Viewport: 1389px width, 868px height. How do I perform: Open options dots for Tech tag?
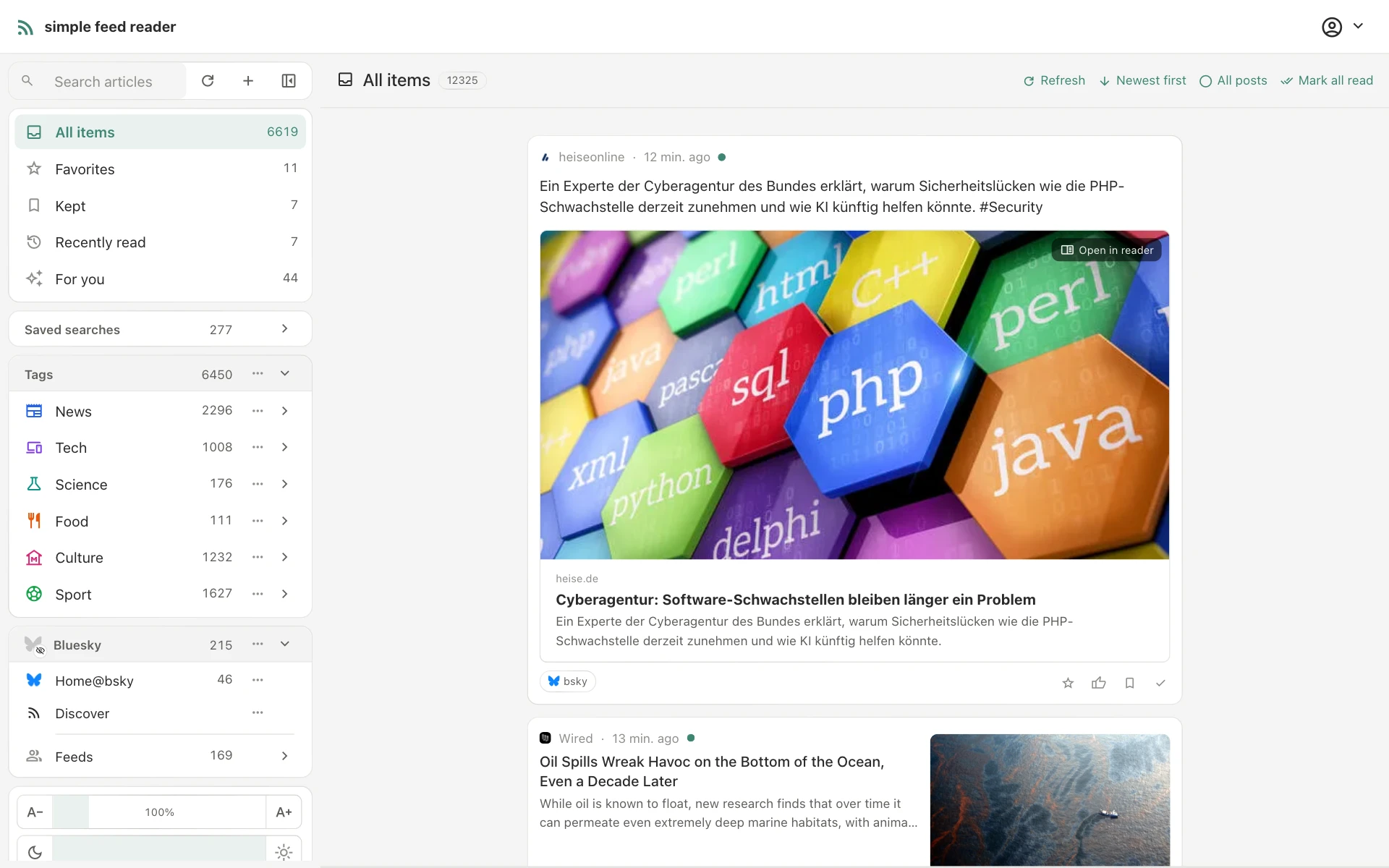[258, 447]
